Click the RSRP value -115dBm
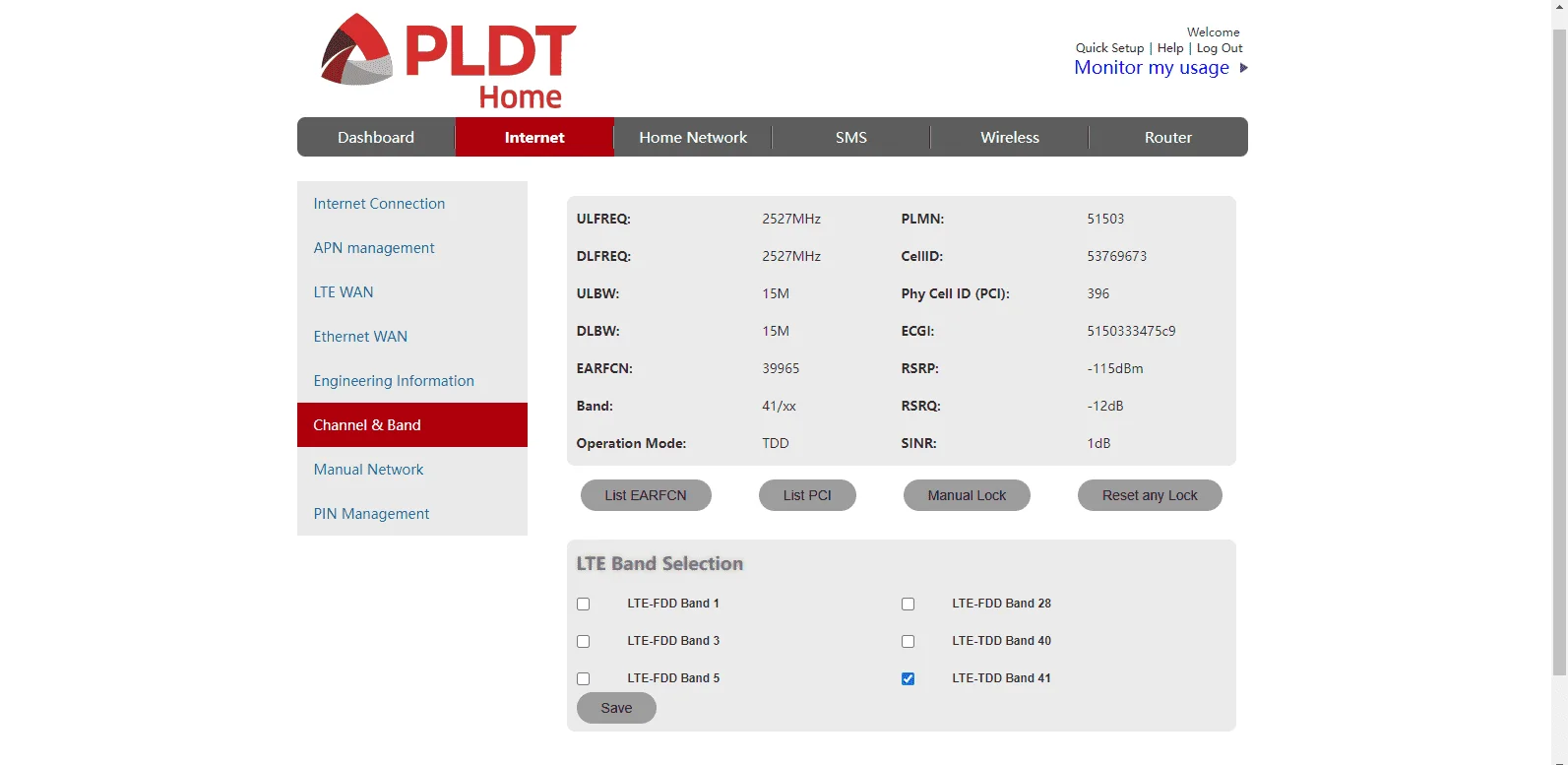This screenshot has width=1568, height=765. [1115, 368]
